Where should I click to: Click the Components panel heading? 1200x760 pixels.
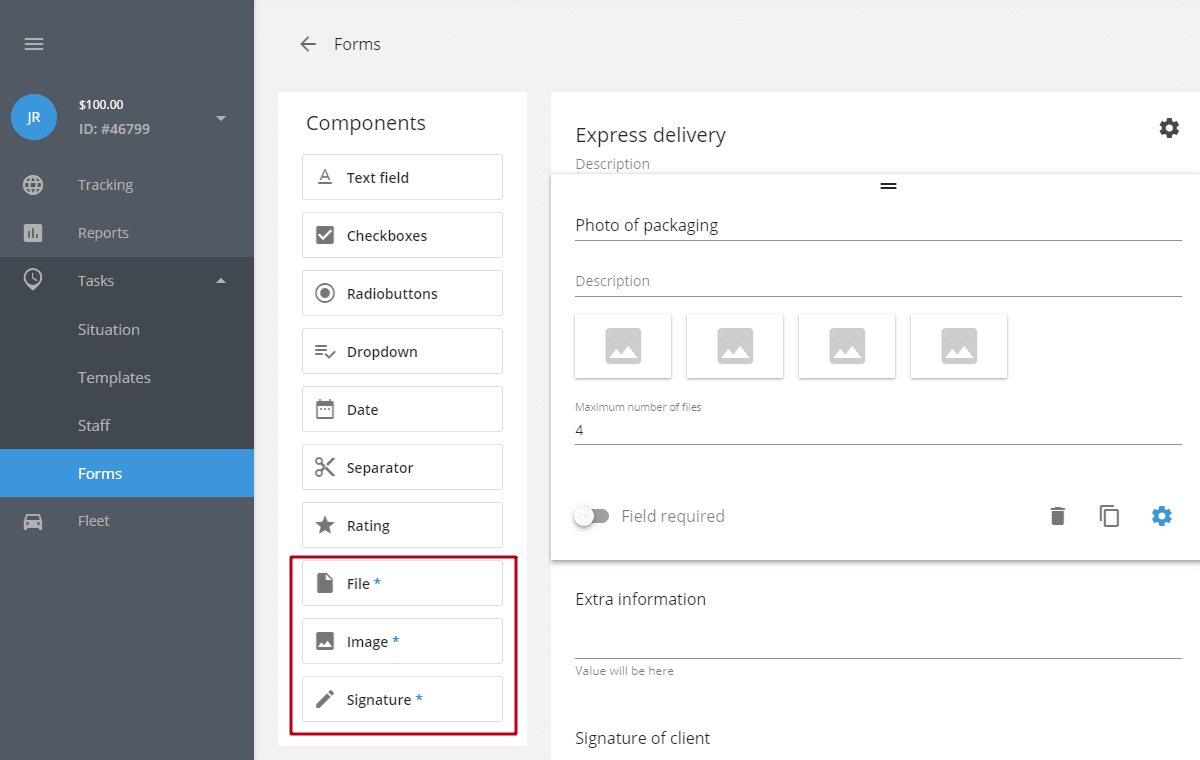pos(366,123)
